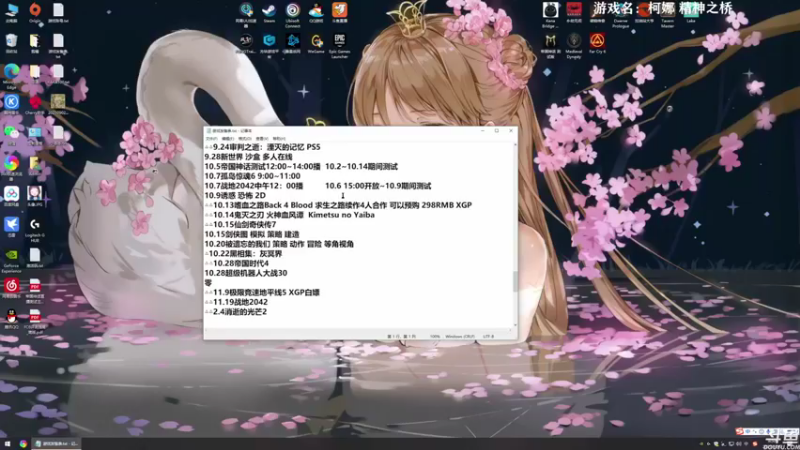Open the Cherry red app icon
Viewport: 800px width, 450px height.
tap(35, 105)
